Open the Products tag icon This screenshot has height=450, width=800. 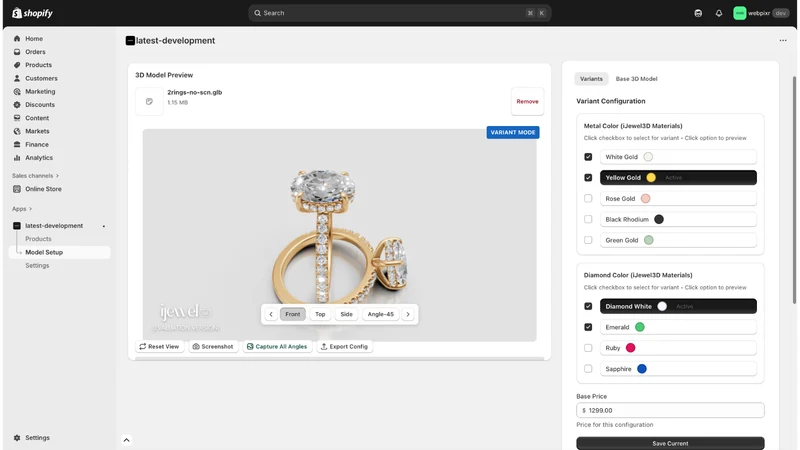tap(17, 65)
